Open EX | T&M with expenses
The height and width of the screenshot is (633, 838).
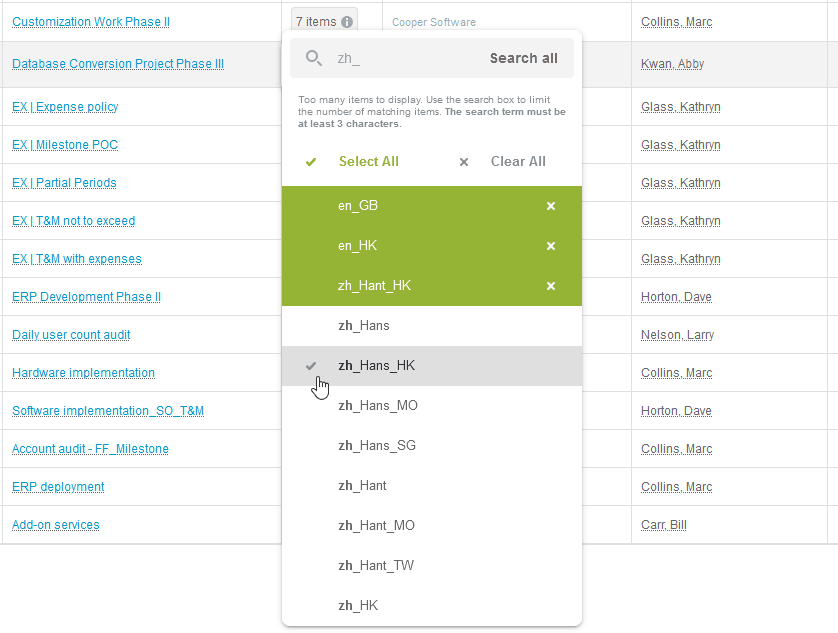77,259
